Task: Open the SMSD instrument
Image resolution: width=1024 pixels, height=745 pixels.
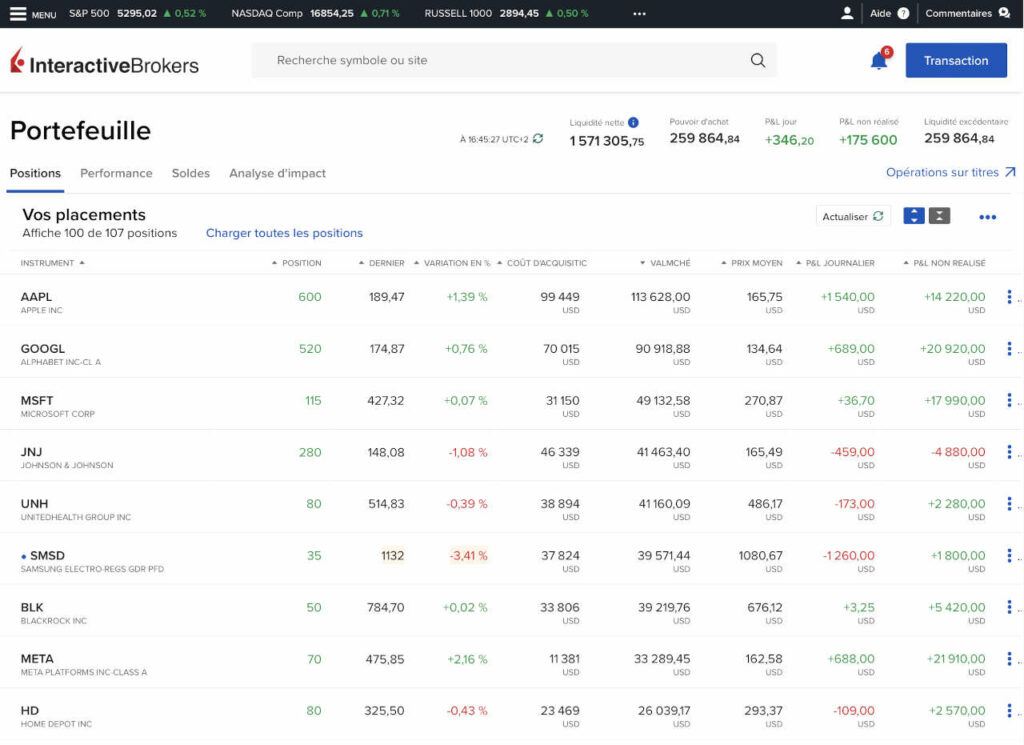Action: [x=47, y=556]
